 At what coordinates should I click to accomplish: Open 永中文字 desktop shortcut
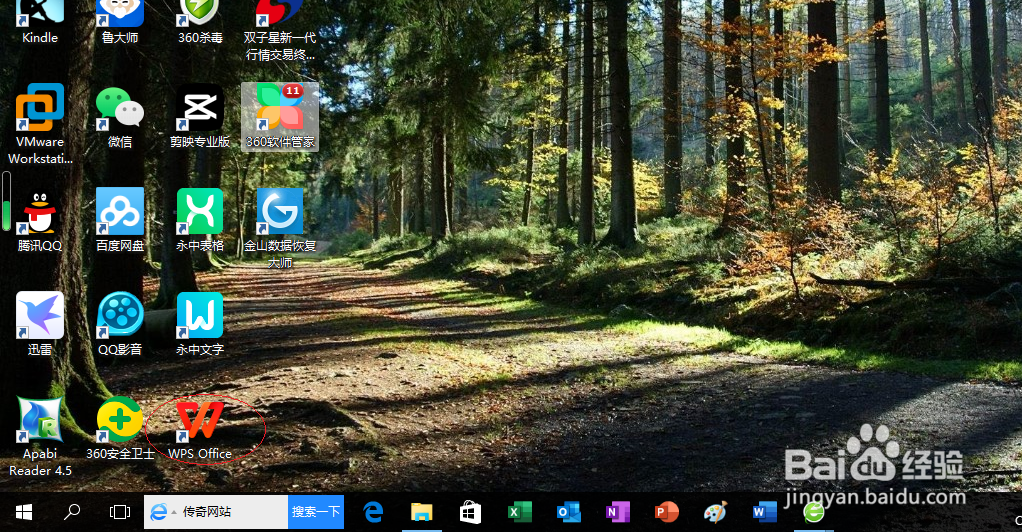[x=200, y=324]
